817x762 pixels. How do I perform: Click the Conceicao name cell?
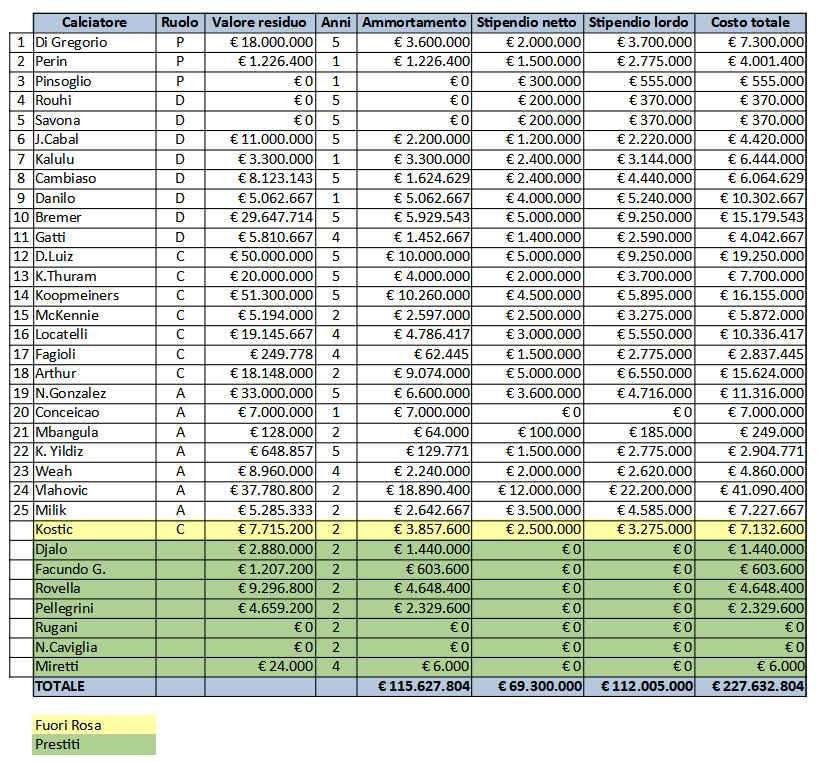[x=94, y=413]
